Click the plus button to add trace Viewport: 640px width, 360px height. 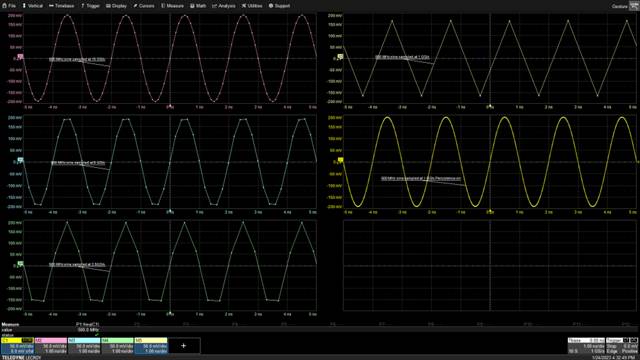184,346
